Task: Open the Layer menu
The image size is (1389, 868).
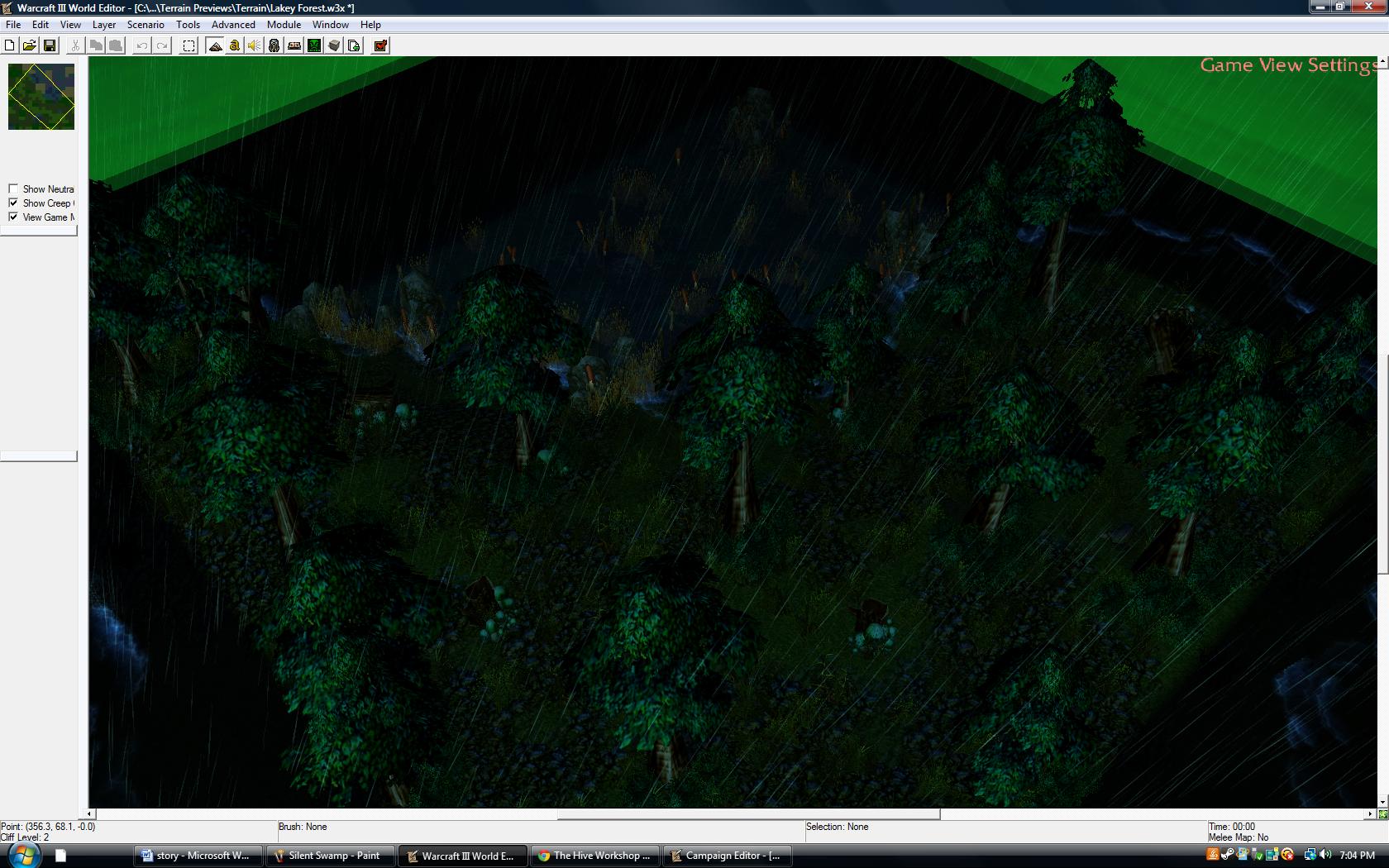Action: pyautogui.click(x=104, y=25)
